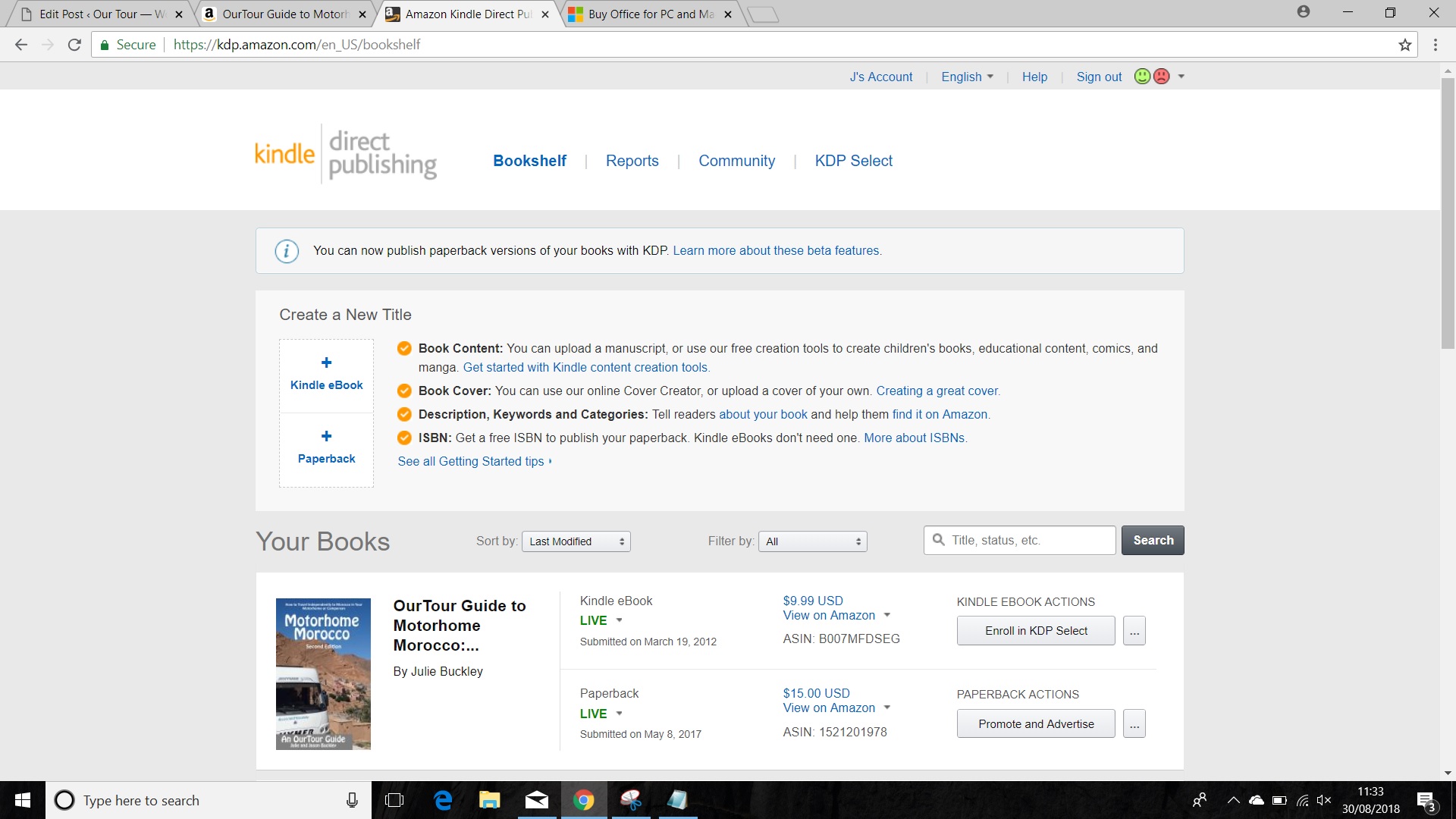The width and height of the screenshot is (1456, 819).
Task: Click the red sad feedback face
Action: click(1161, 77)
